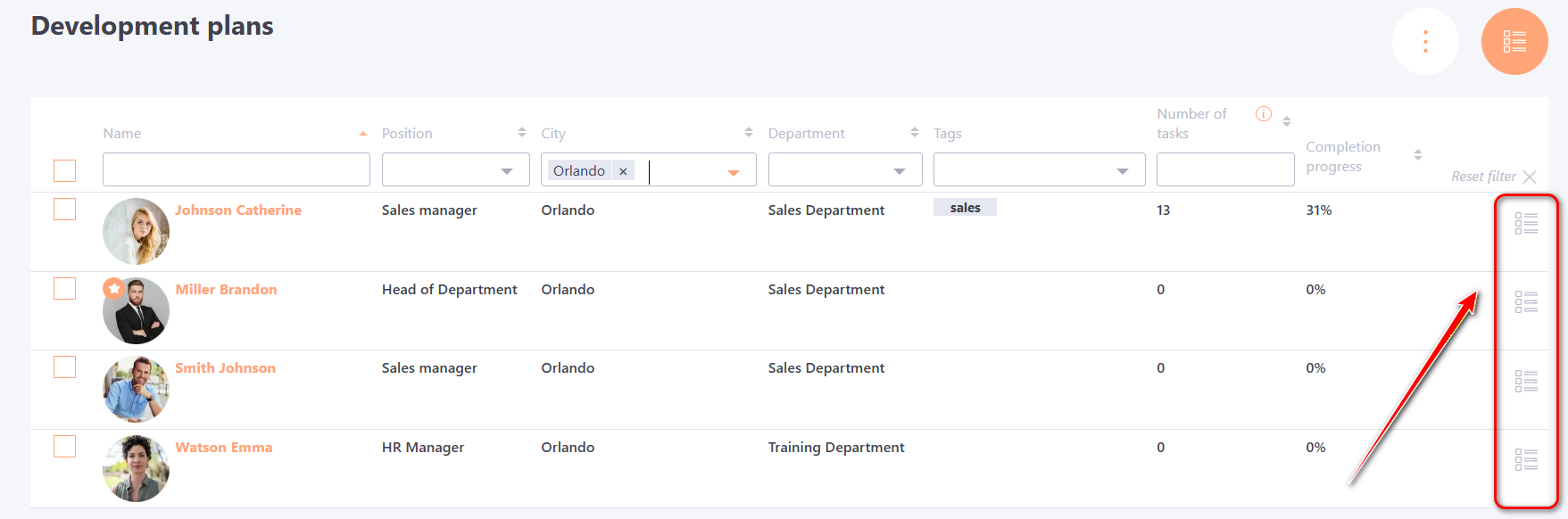
Task: Click Smith Johnson's avatar photo
Action: click(x=136, y=390)
